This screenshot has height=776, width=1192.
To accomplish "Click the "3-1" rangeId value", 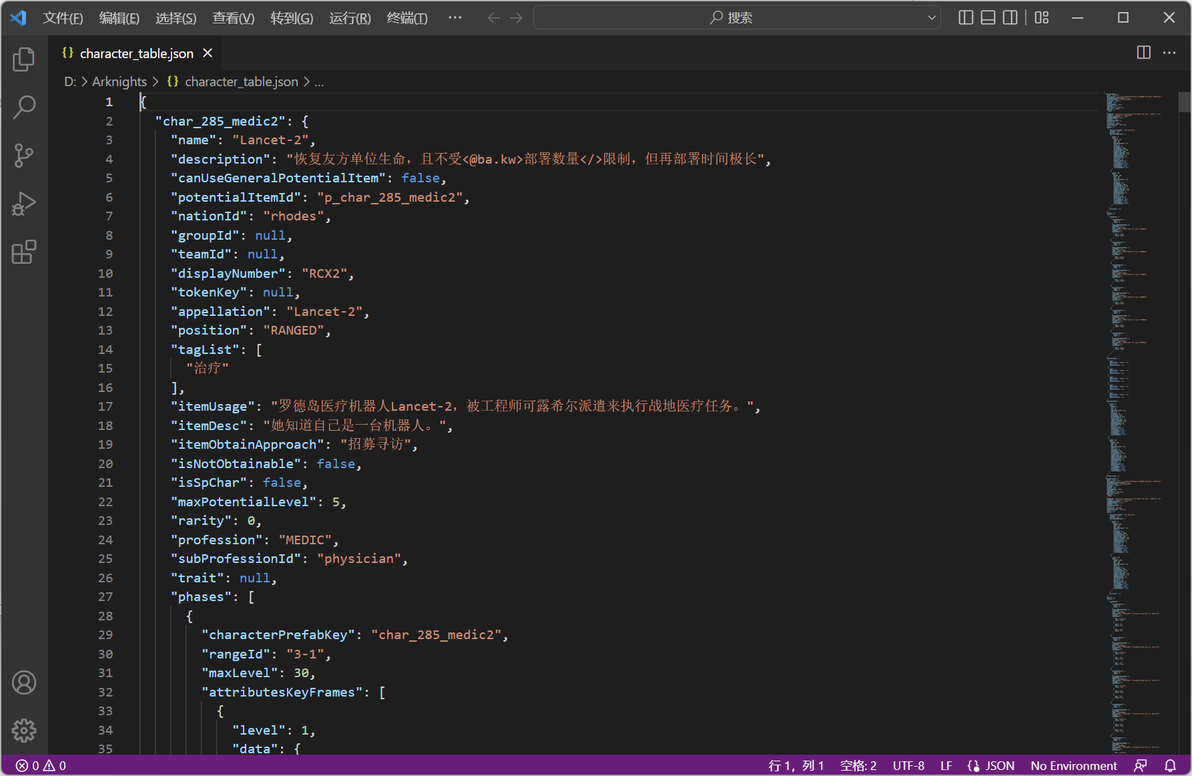I will point(305,654).
